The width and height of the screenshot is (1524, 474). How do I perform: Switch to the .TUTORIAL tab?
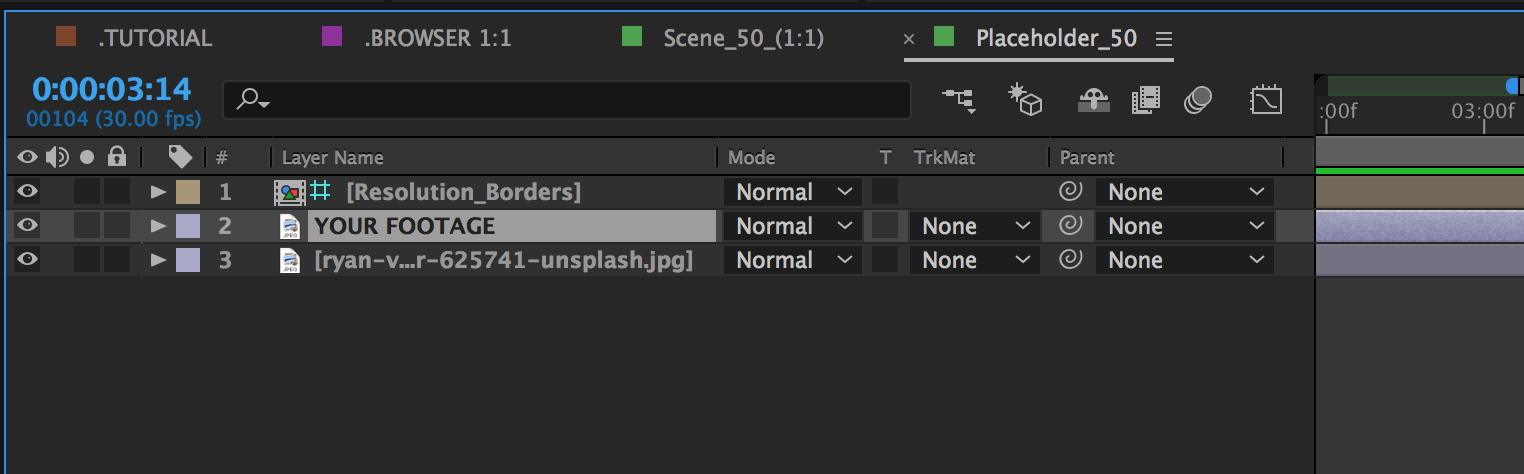click(154, 38)
